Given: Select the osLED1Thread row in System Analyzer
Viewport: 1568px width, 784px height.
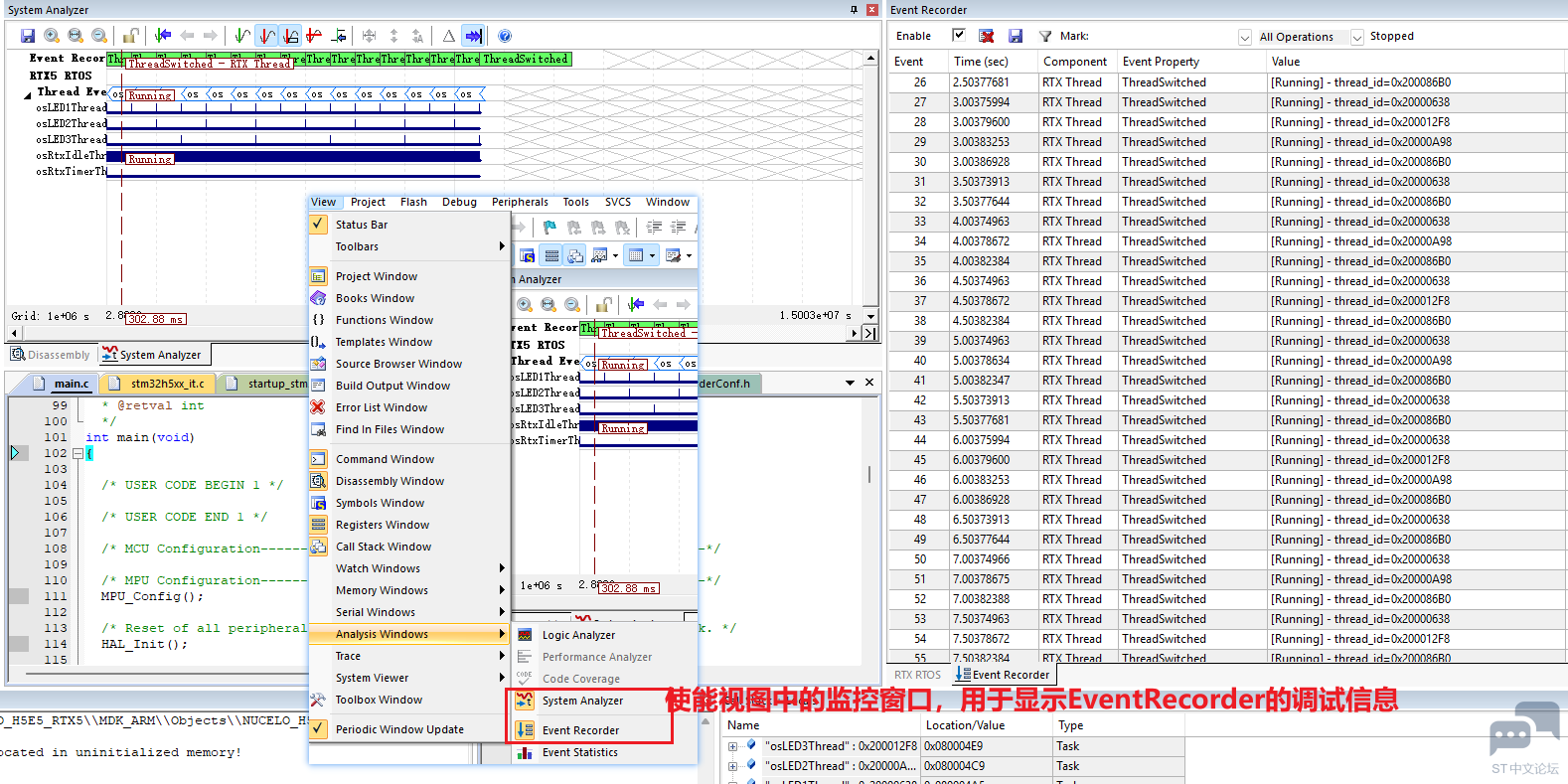Looking at the screenshot, I should point(72,107).
